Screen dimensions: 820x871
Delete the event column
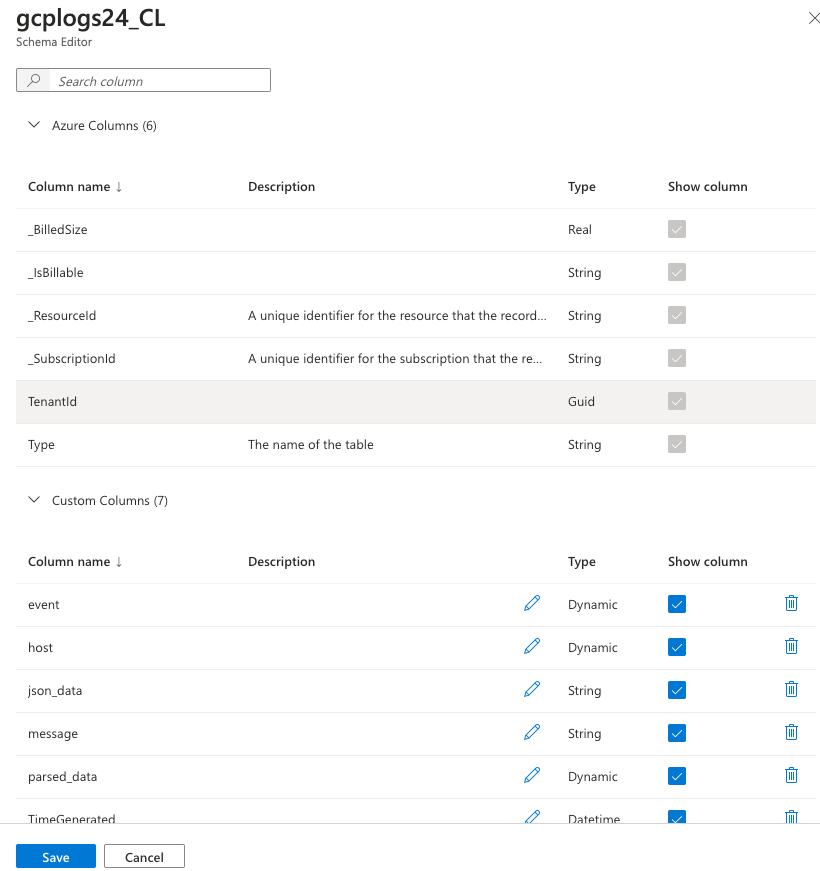click(791, 603)
